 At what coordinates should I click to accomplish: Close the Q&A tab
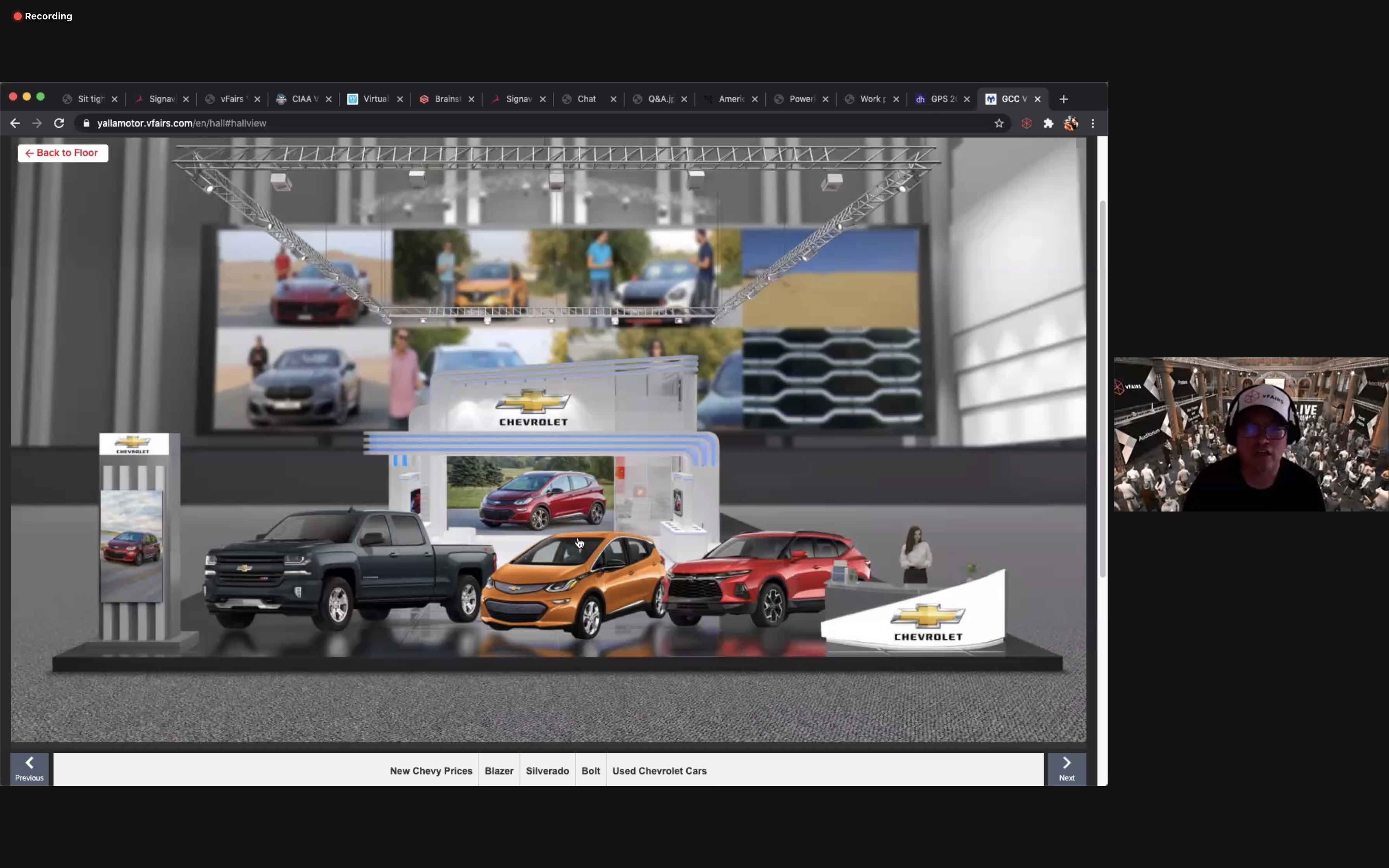pos(684,99)
